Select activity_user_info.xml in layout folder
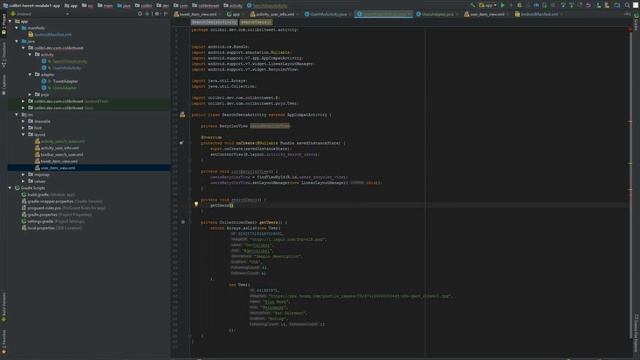The width and height of the screenshot is (640, 360). [57, 148]
